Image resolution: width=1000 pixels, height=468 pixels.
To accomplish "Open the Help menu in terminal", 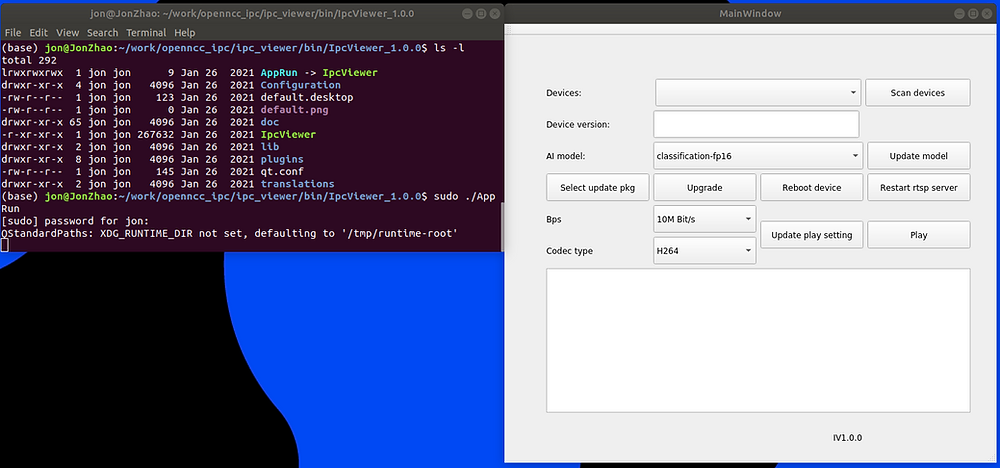I will [184, 33].
